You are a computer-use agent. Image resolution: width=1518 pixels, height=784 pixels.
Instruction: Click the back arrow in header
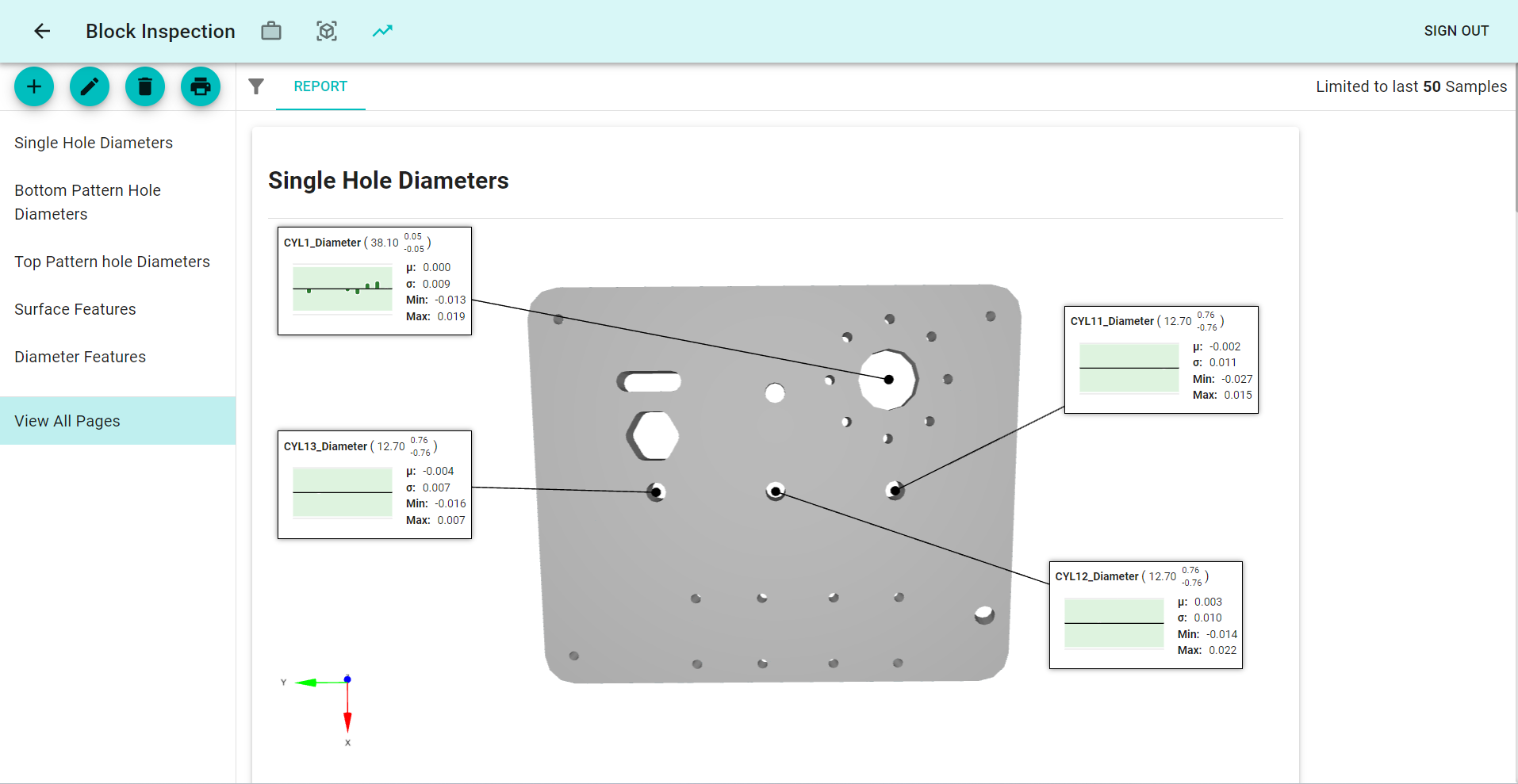[41, 31]
